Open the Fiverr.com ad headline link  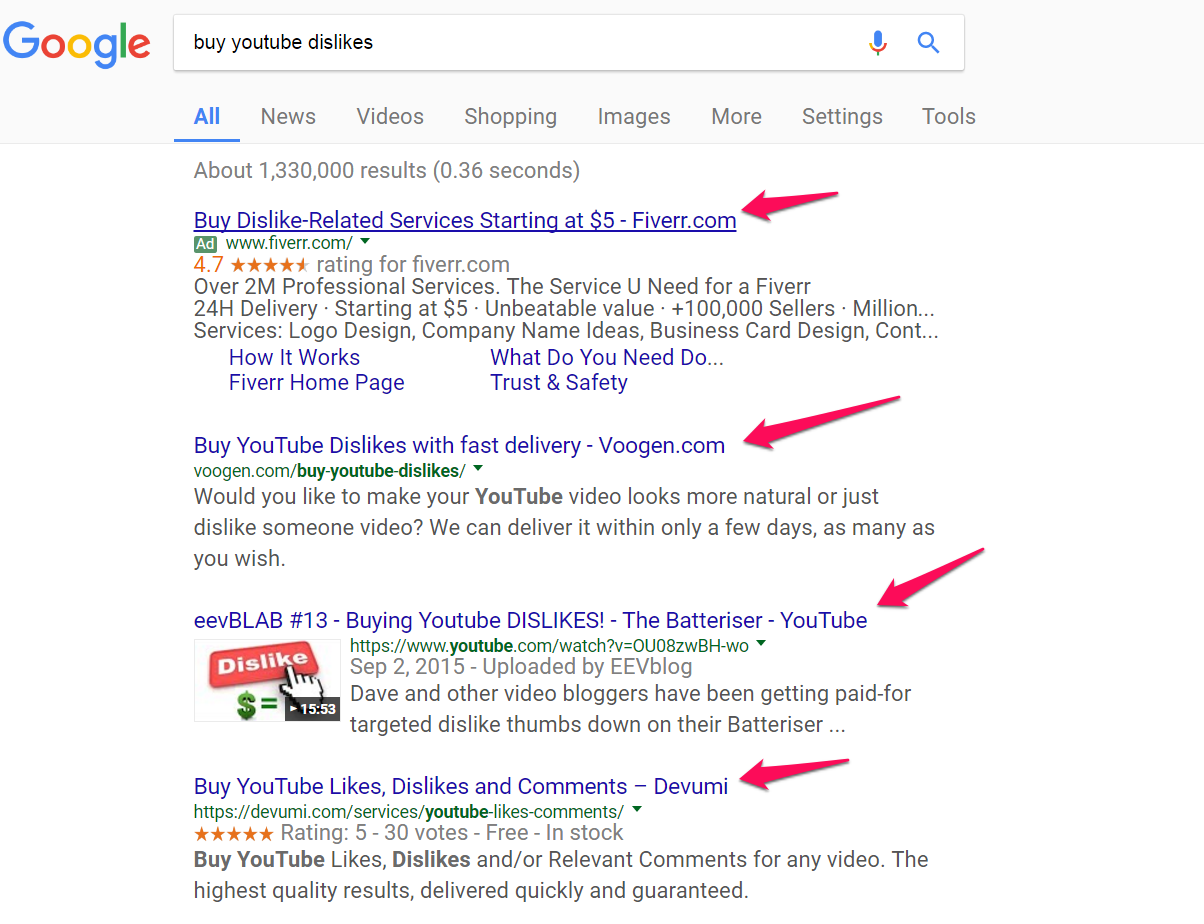[465, 221]
